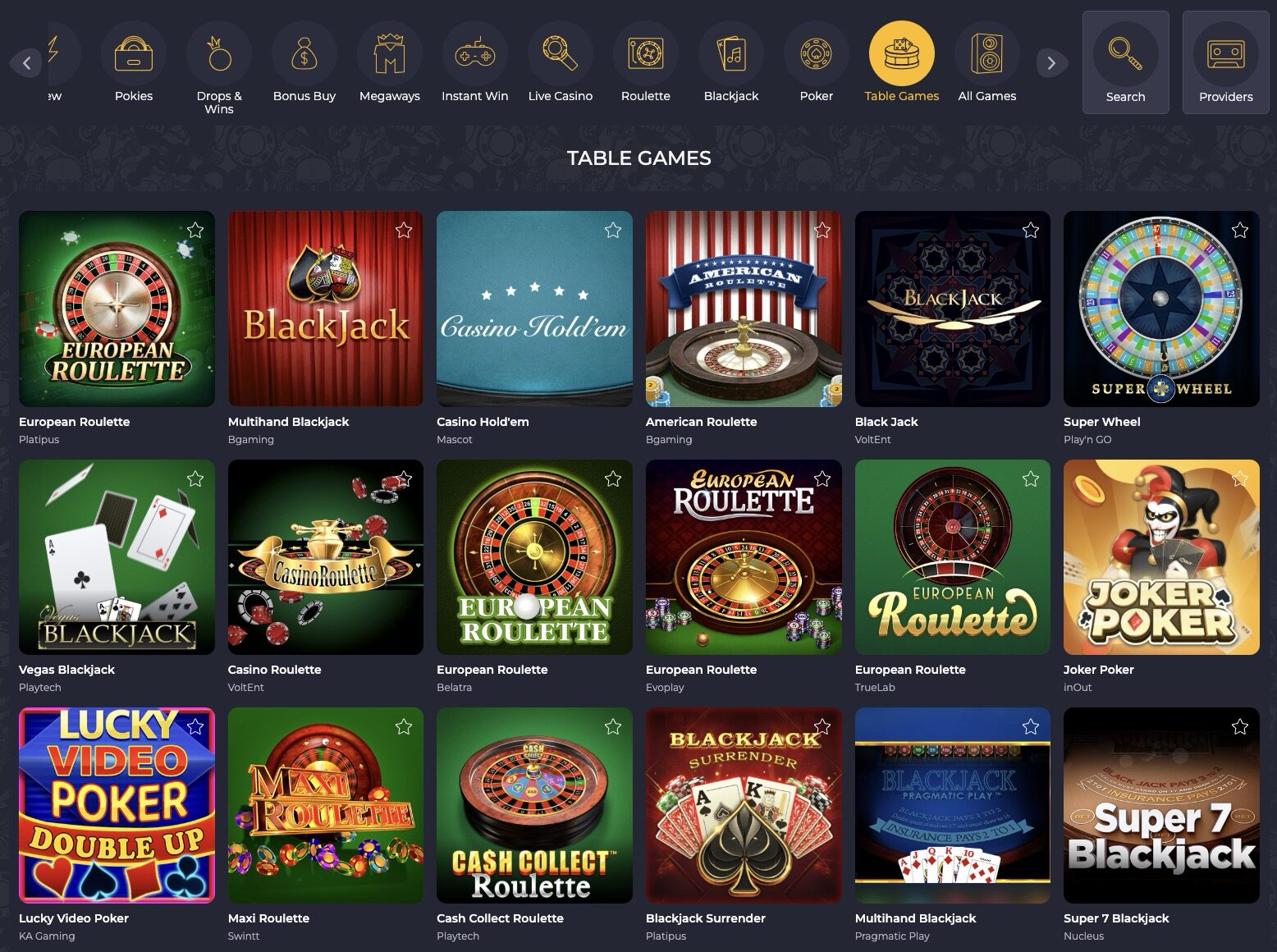Image resolution: width=1277 pixels, height=952 pixels.
Task: Open the Bonus Buy money bag icon
Action: coord(304,54)
